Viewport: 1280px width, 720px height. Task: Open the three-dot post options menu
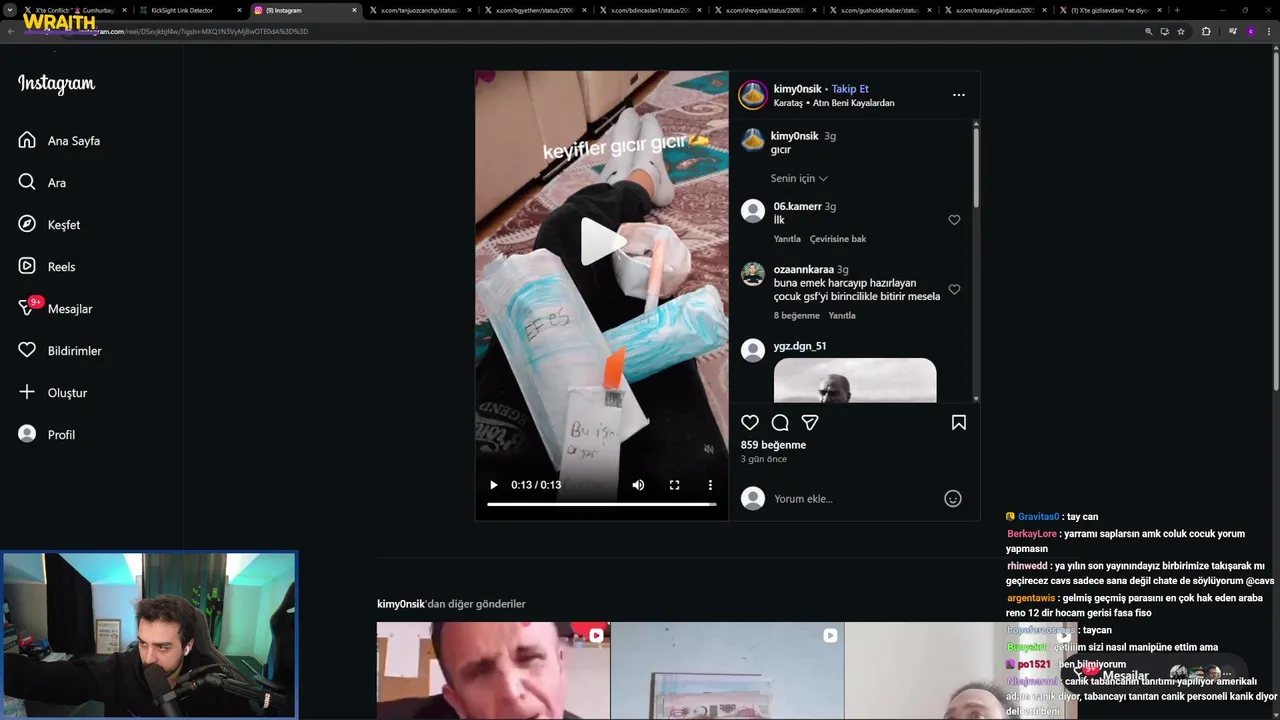[959, 95]
